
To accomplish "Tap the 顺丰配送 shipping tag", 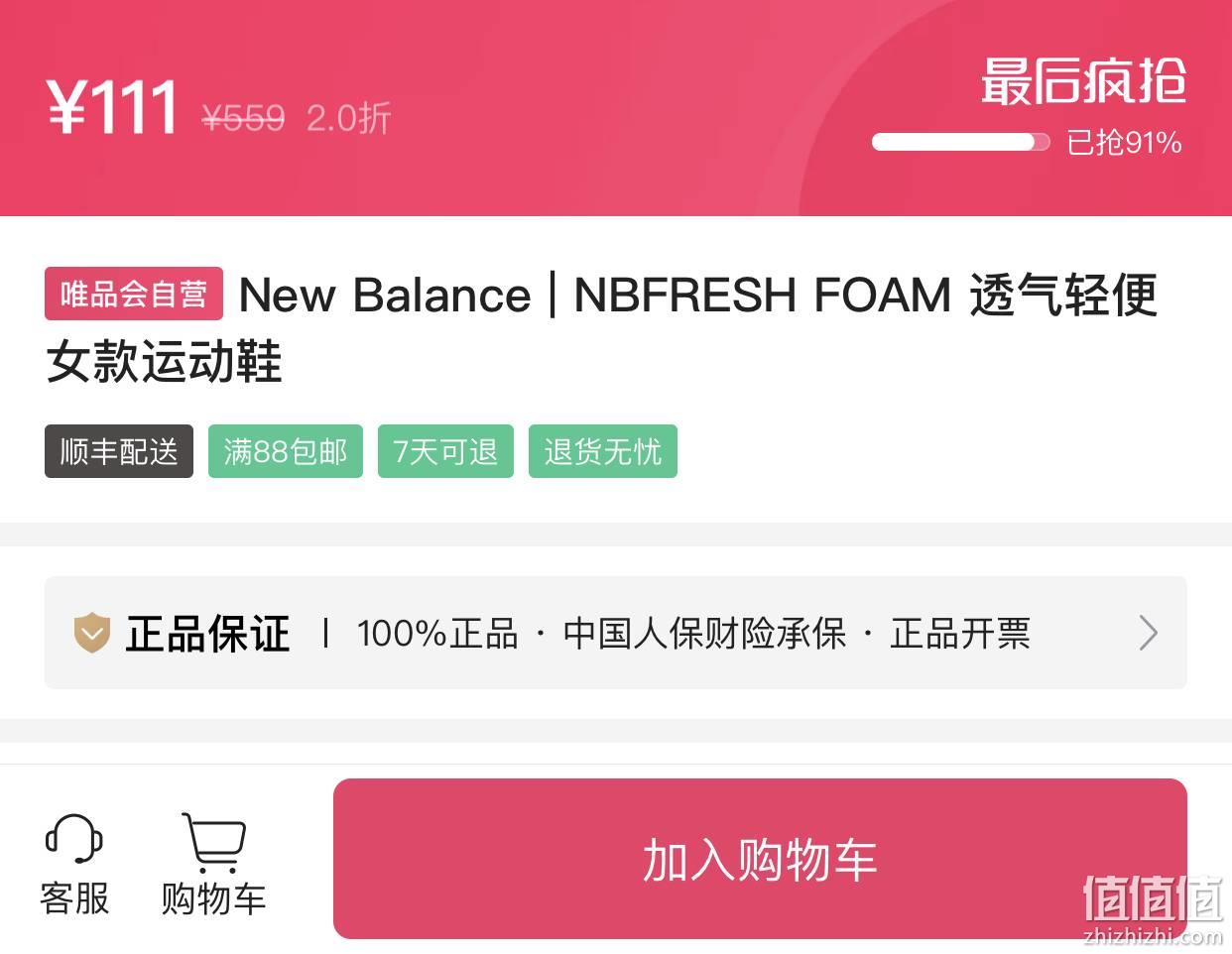I will coord(119,451).
